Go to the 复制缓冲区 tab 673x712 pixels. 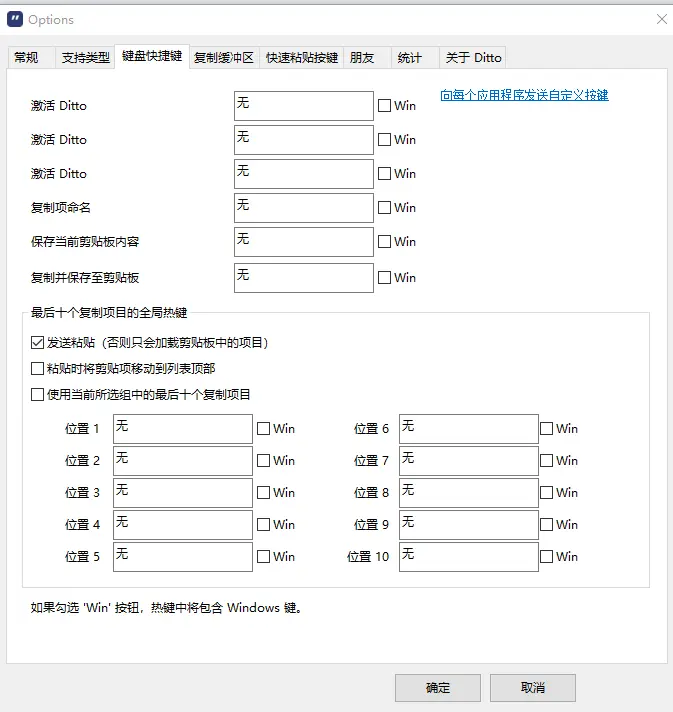[x=224, y=58]
